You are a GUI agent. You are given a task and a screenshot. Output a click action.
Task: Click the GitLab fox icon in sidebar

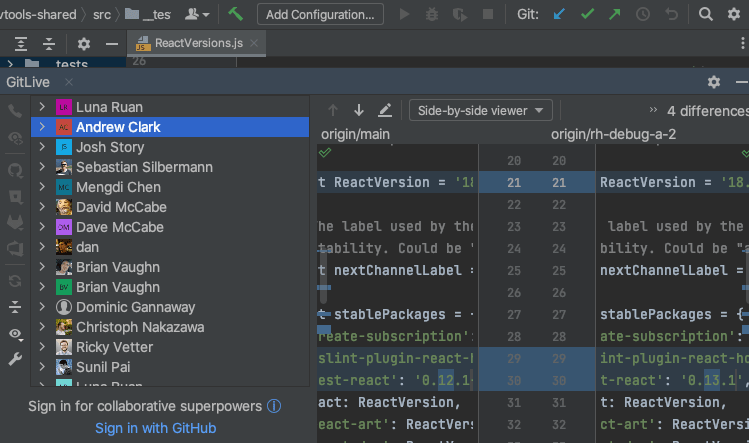click(x=15, y=222)
